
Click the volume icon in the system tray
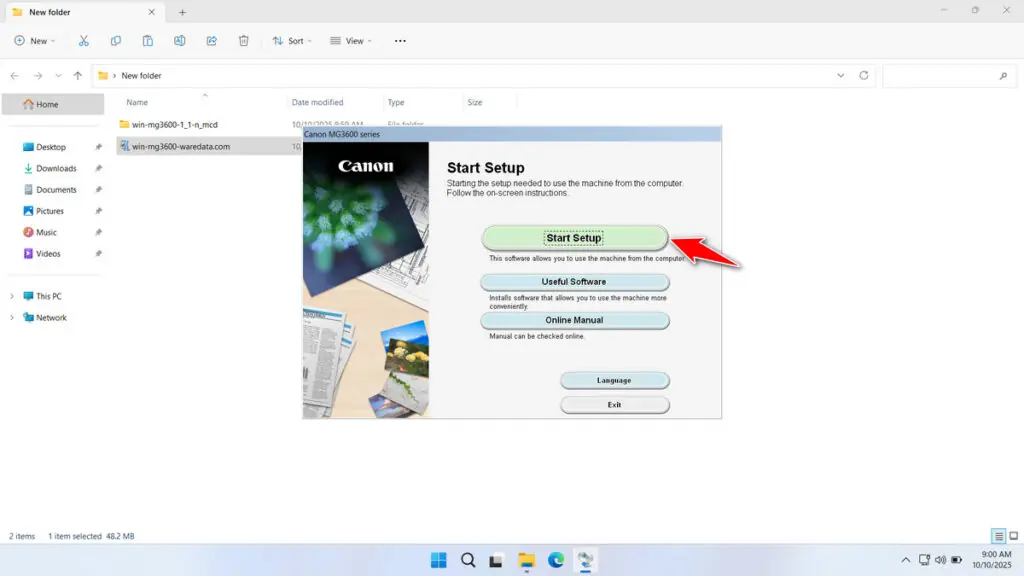(x=941, y=560)
